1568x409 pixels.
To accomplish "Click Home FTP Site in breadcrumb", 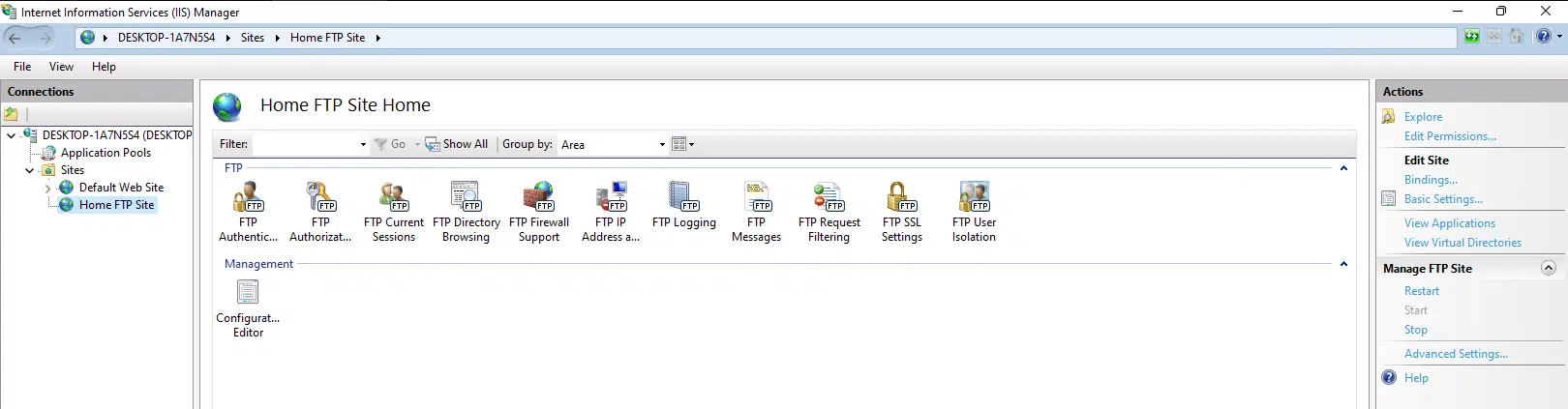I will tap(327, 38).
